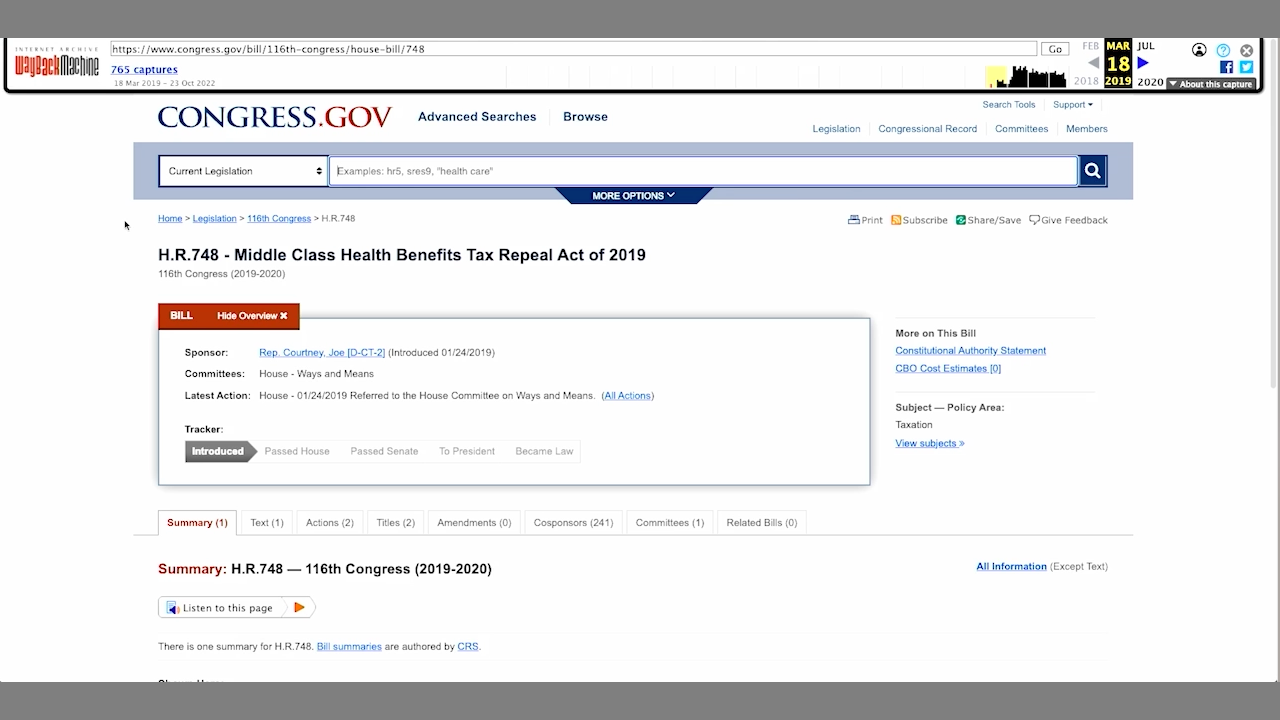The image size is (1280, 720).
Task: Open the Actions (2) tab
Action: (329, 523)
